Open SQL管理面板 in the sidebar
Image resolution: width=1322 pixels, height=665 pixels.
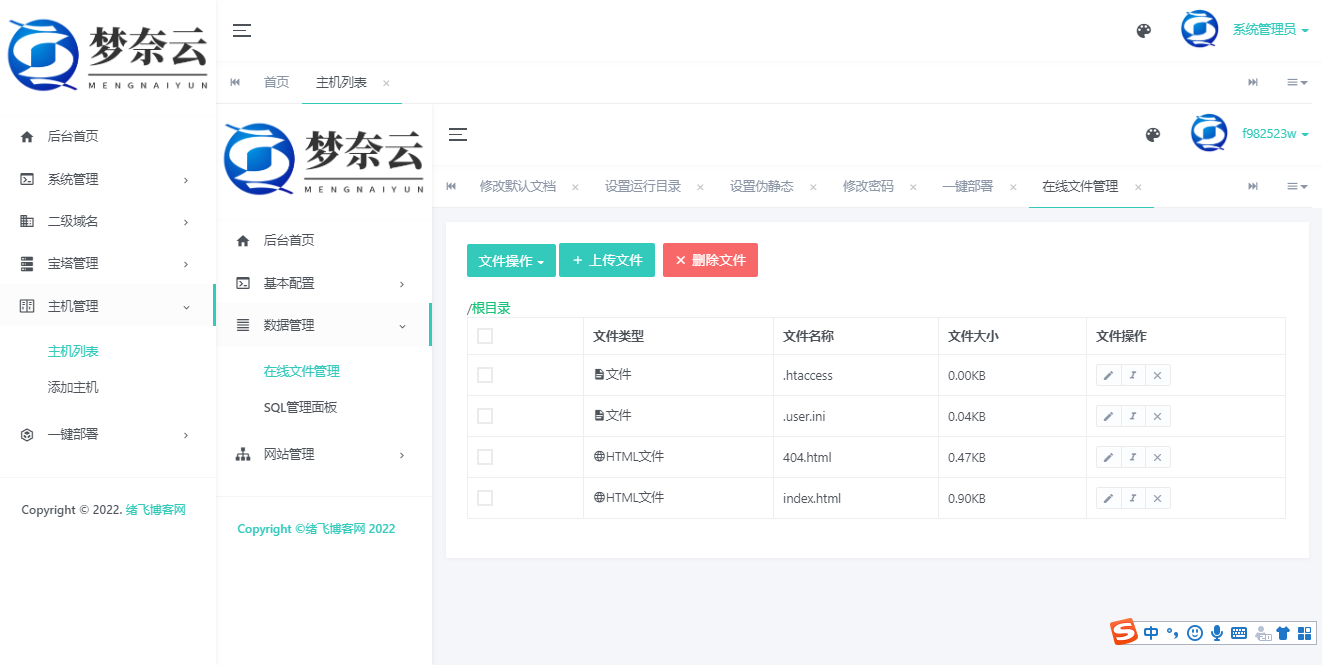click(300, 407)
